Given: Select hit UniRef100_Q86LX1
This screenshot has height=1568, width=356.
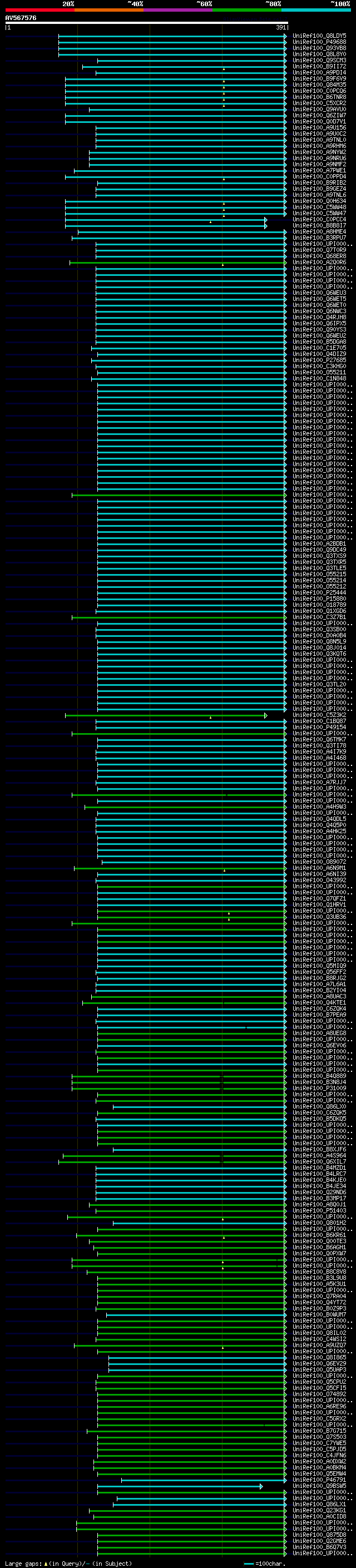Looking at the screenshot, I should coord(319,1504).
